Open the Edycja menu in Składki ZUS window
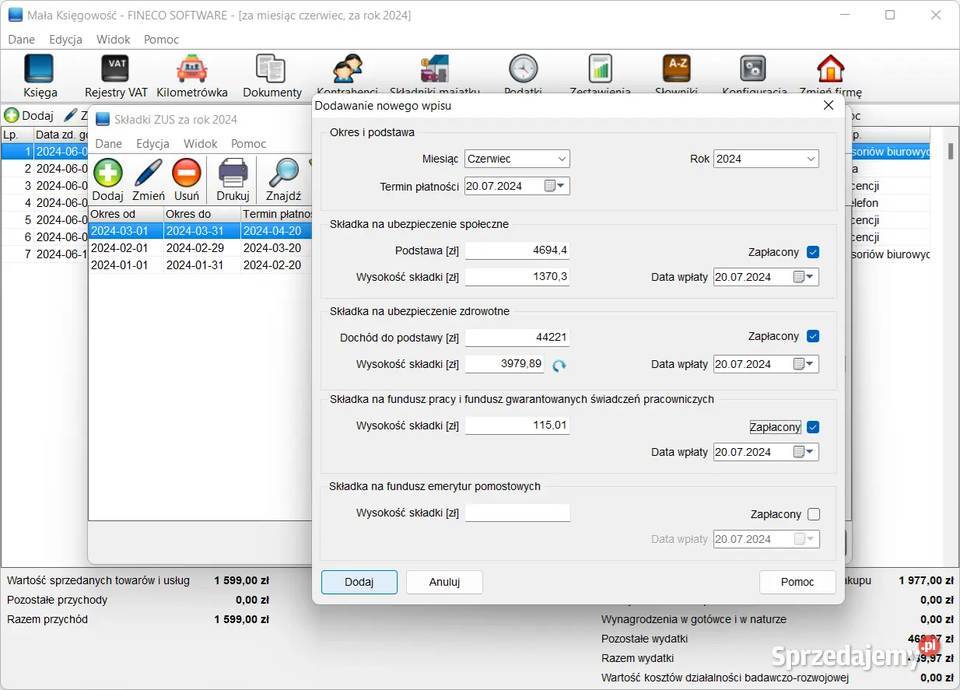 coord(153,143)
